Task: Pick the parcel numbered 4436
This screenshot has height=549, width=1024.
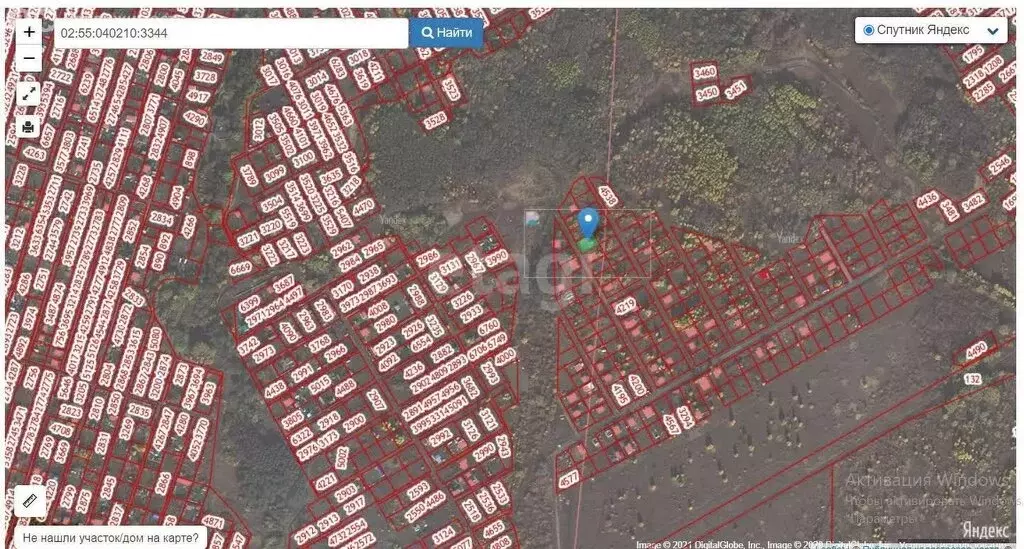Action: click(x=929, y=199)
